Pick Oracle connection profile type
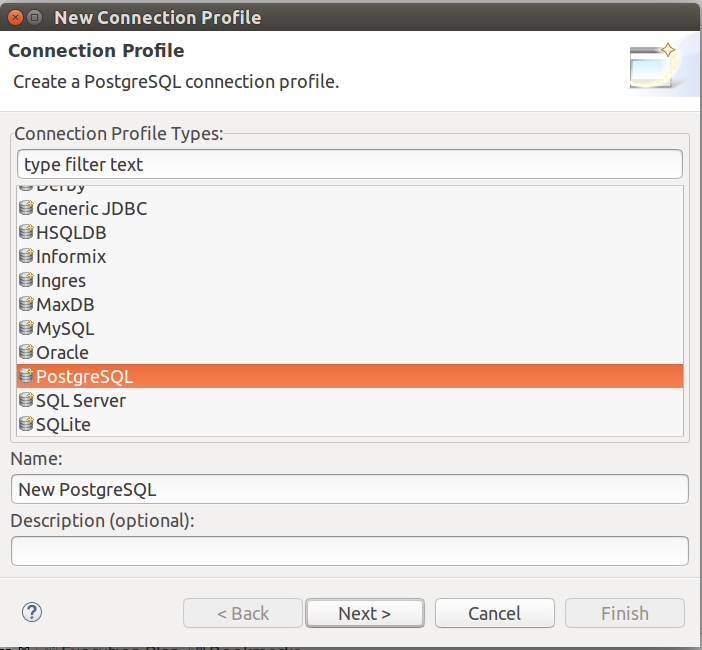702x650 pixels. 350,352
